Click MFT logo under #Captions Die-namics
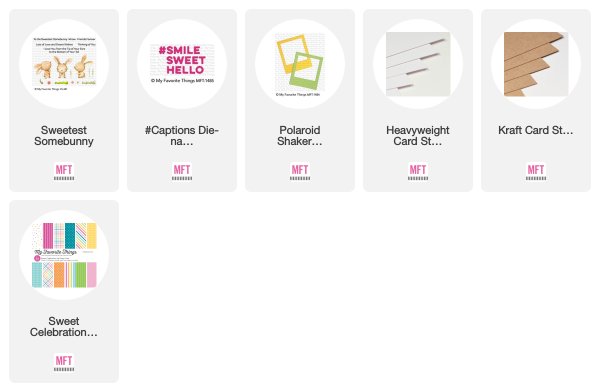600x392 pixels. click(x=182, y=172)
